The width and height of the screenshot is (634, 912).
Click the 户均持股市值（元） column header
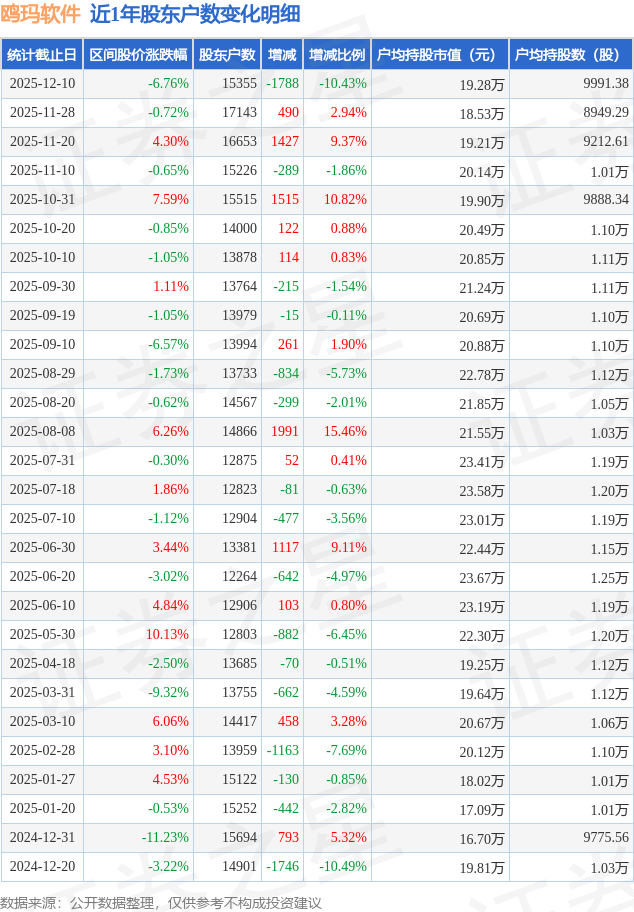click(x=439, y=55)
